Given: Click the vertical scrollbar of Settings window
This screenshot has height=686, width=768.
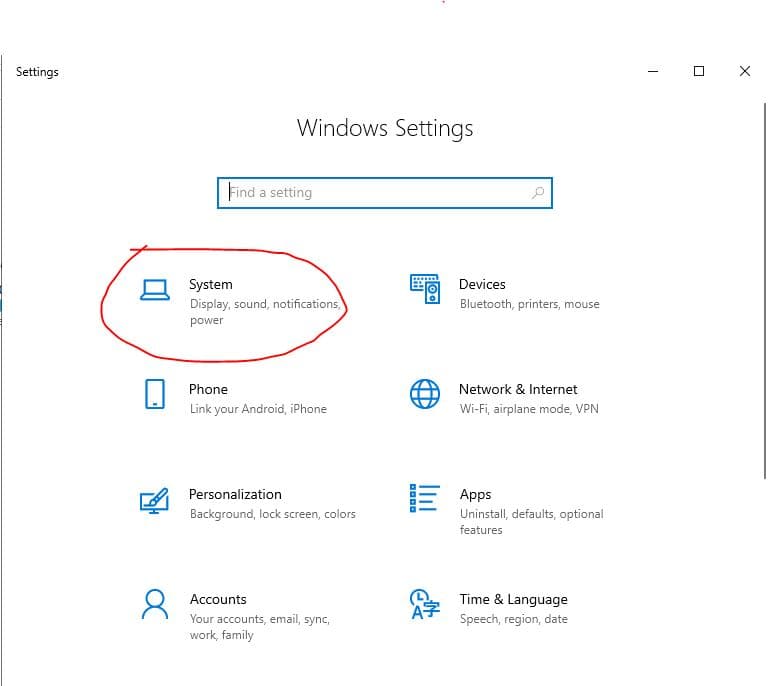Looking at the screenshot, I should (764, 291).
